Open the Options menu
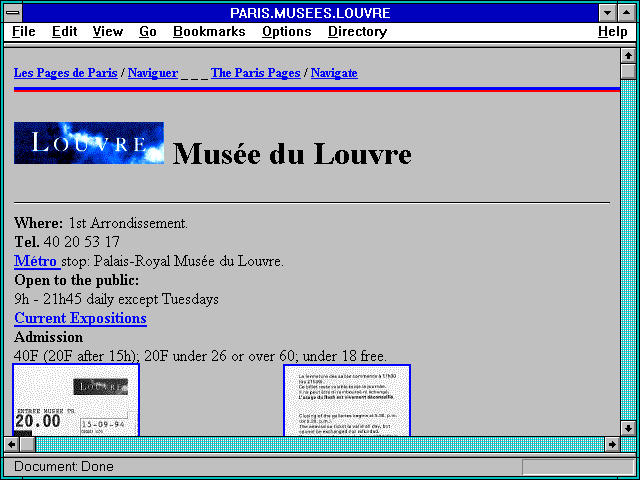The image size is (640, 480). coord(287,31)
